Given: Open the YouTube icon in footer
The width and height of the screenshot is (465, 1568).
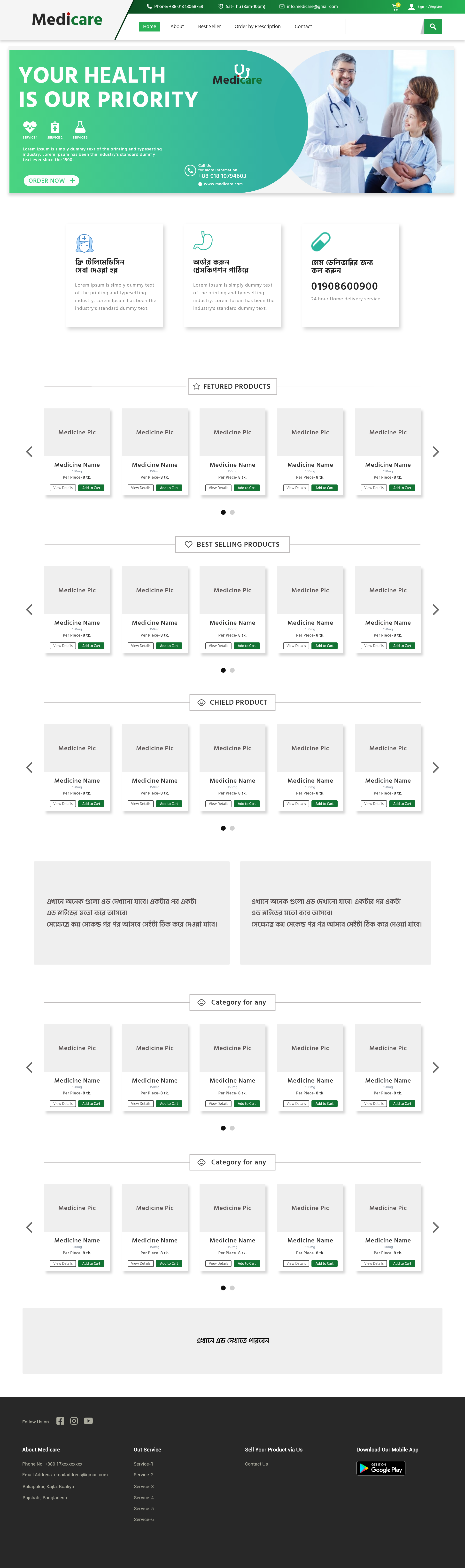Looking at the screenshot, I should pyautogui.click(x=88, y=1421).
